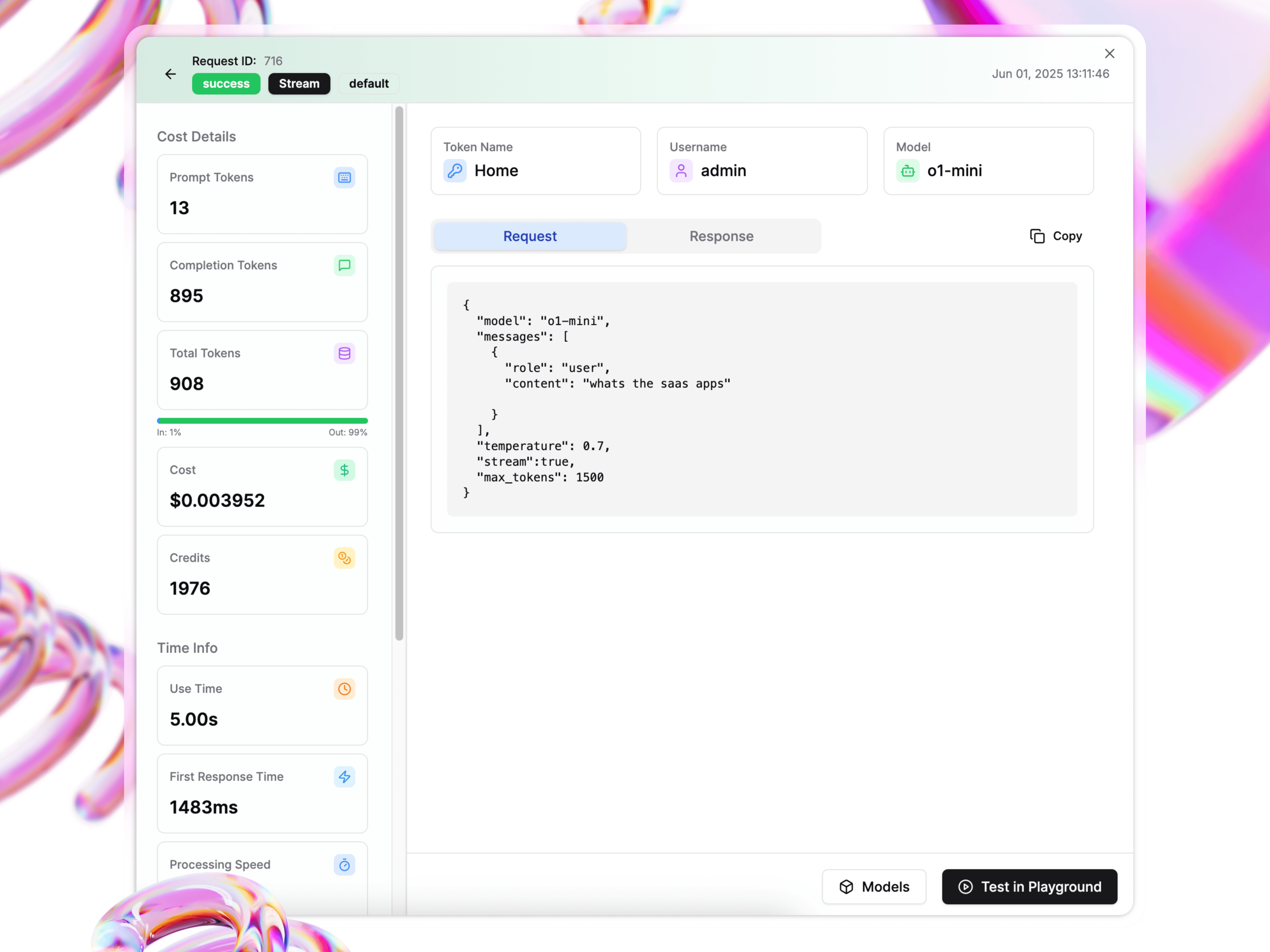1270x952 pixels.
Task: Click the "Out: 99%" label
Action: 348,432
